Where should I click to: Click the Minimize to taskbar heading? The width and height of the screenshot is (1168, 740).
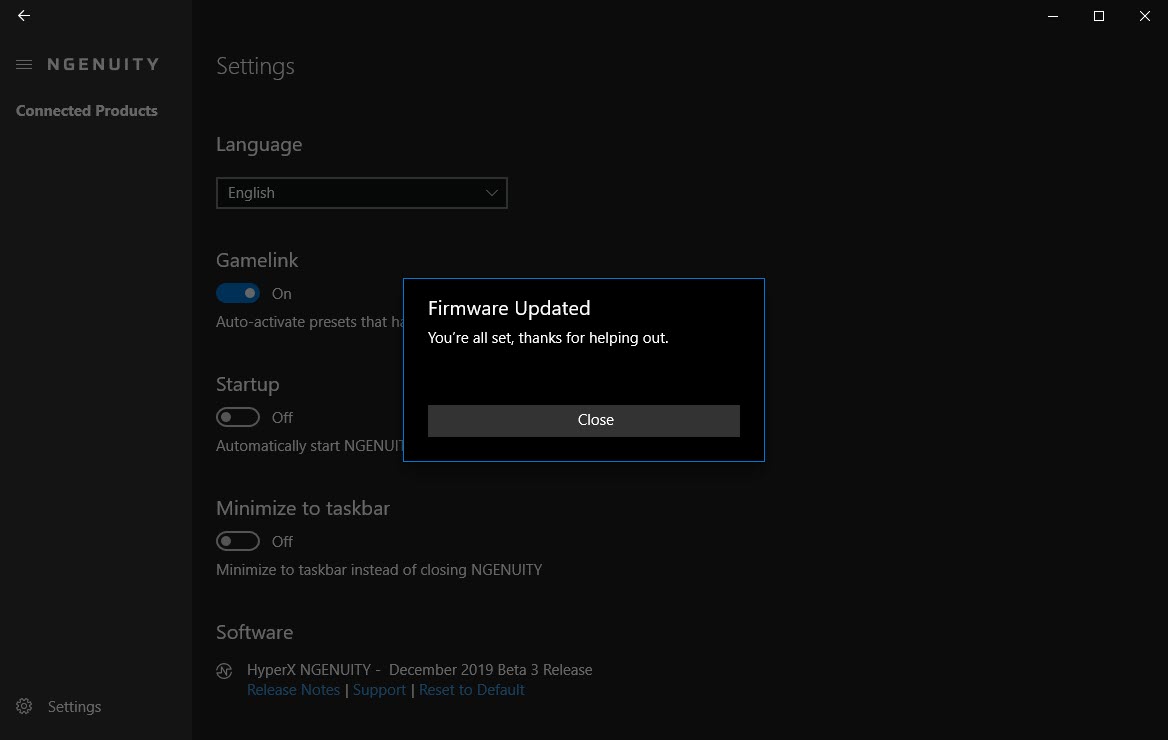pyautogui.click(x=302, y=508)
